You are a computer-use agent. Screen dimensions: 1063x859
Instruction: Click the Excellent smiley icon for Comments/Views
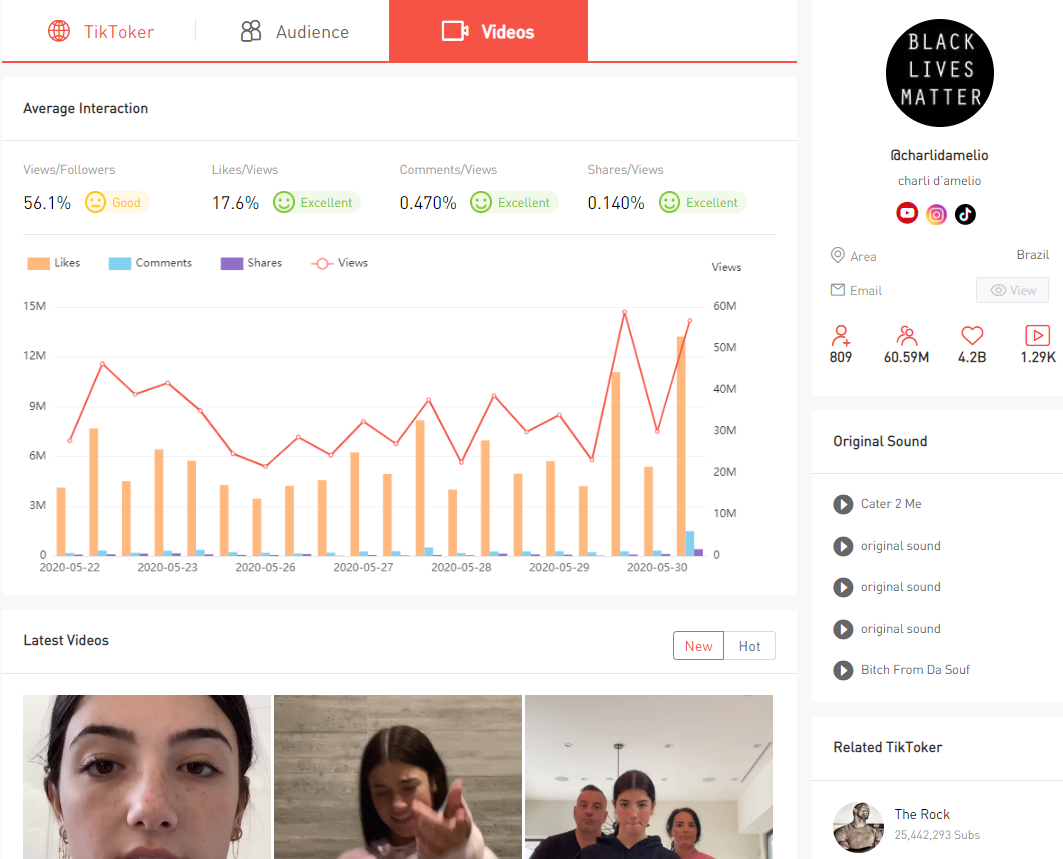[481, 202]
